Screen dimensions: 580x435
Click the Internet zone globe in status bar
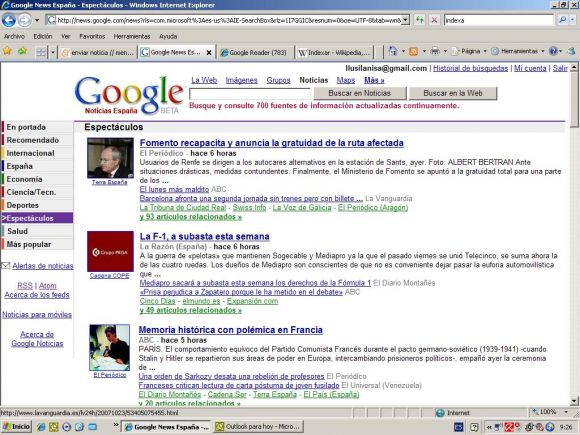click(x=440, y=413)
